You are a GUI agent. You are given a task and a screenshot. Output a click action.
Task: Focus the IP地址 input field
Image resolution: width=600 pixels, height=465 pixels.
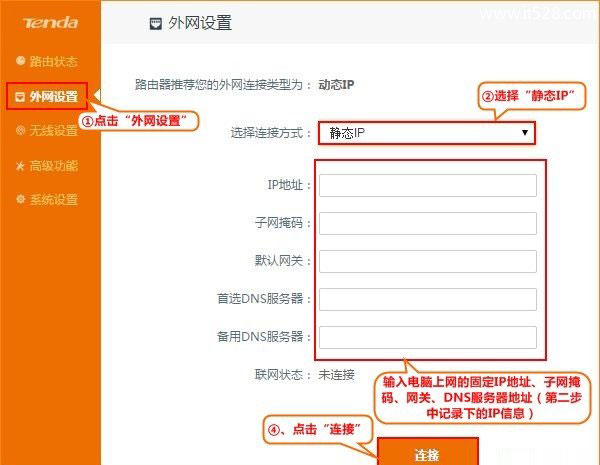point(428,186)
